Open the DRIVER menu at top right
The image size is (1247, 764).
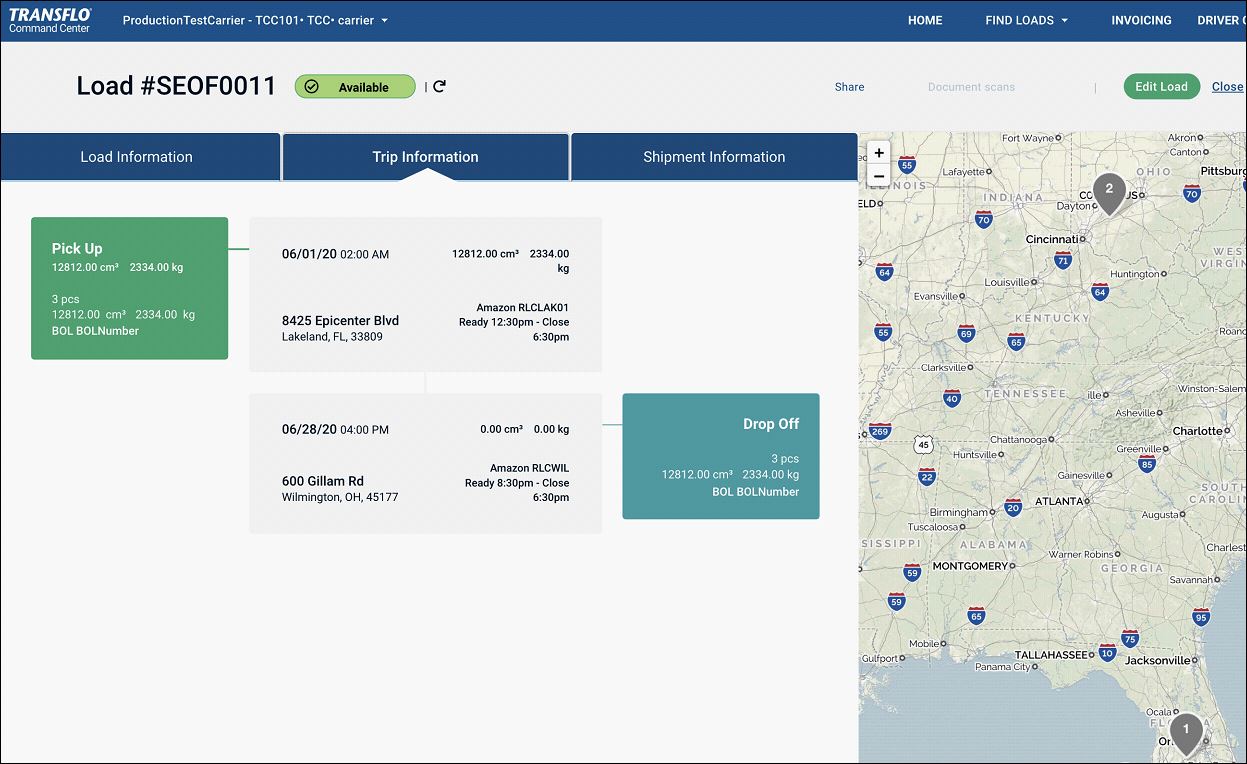1219,19
